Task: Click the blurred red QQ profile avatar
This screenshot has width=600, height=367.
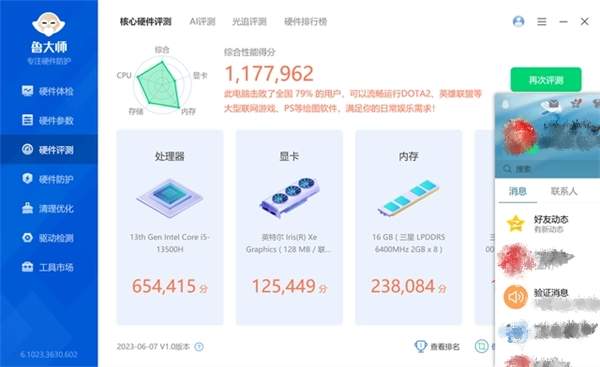Action: click(x=519, y=137)
